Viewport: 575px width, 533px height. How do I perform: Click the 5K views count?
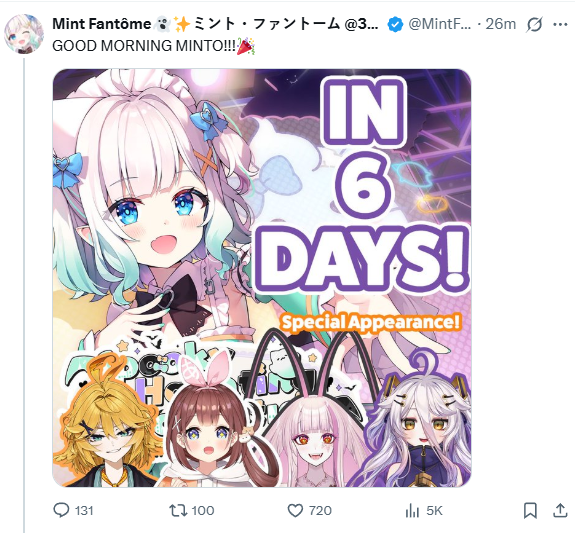tap(435, 511)
